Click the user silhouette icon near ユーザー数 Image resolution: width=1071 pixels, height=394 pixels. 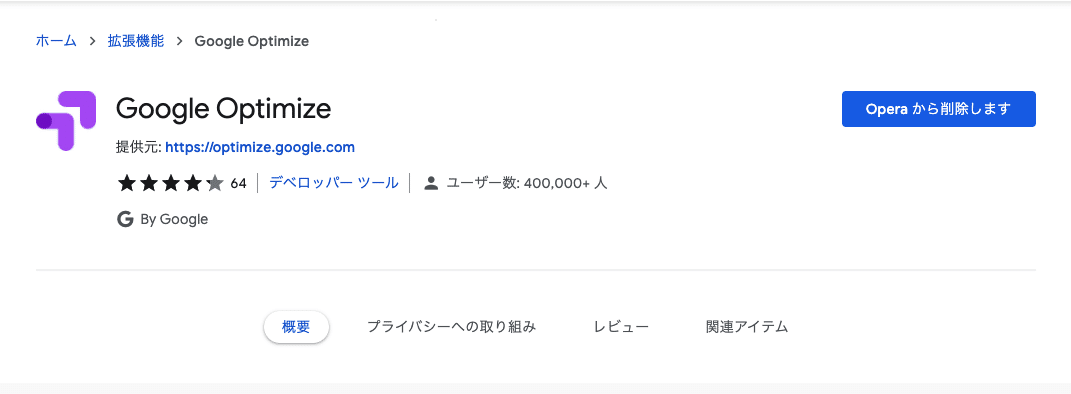(431, 183)
